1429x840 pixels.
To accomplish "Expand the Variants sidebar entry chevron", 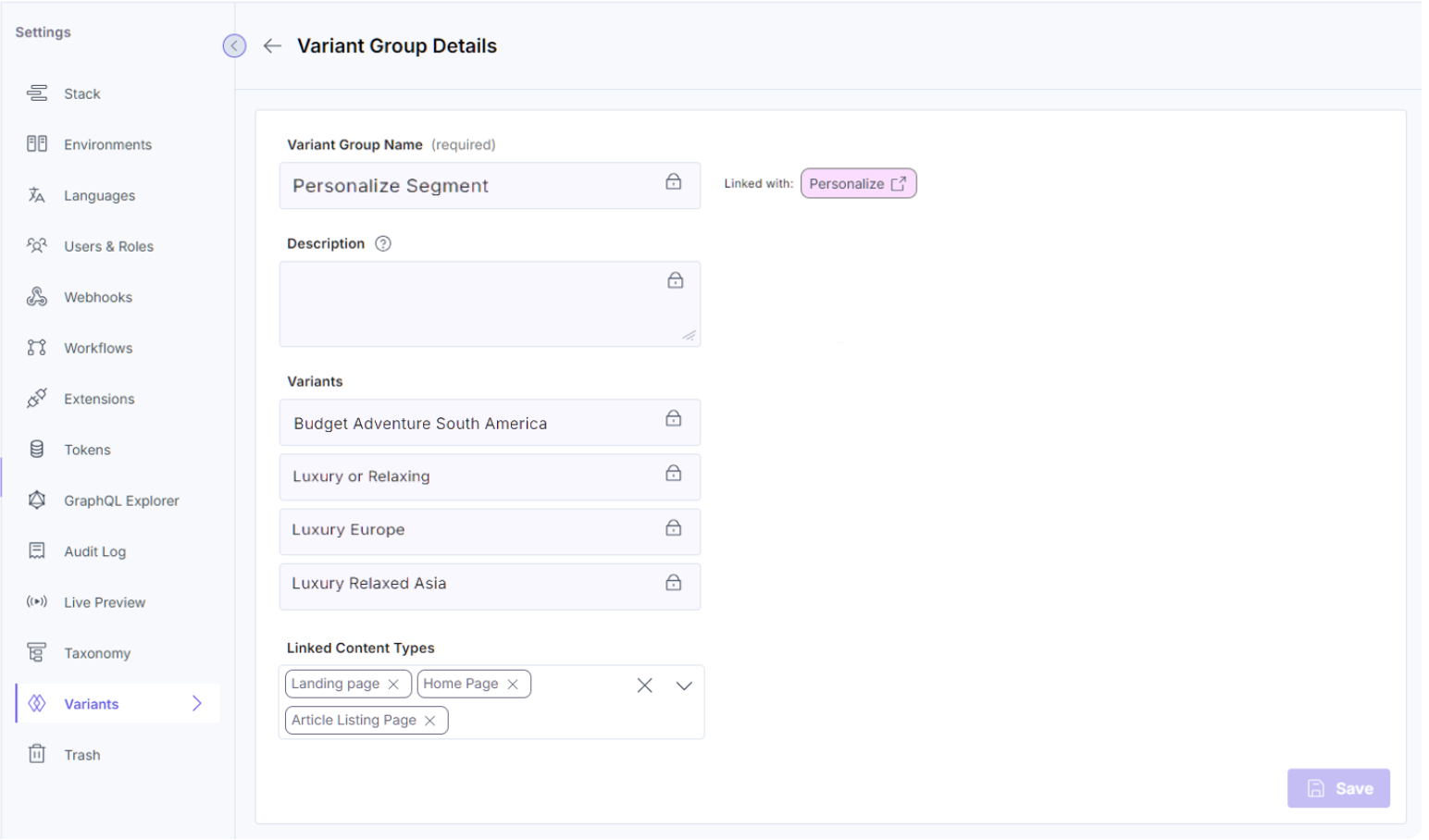I will pos(196,703).
